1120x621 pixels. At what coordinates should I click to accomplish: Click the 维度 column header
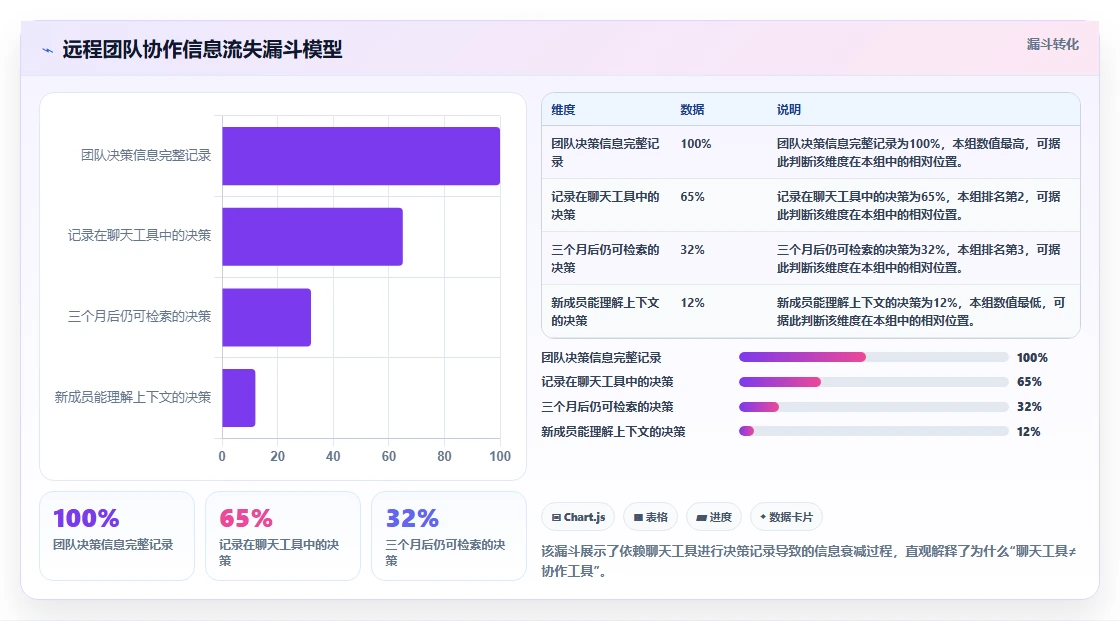click(563, 109)
